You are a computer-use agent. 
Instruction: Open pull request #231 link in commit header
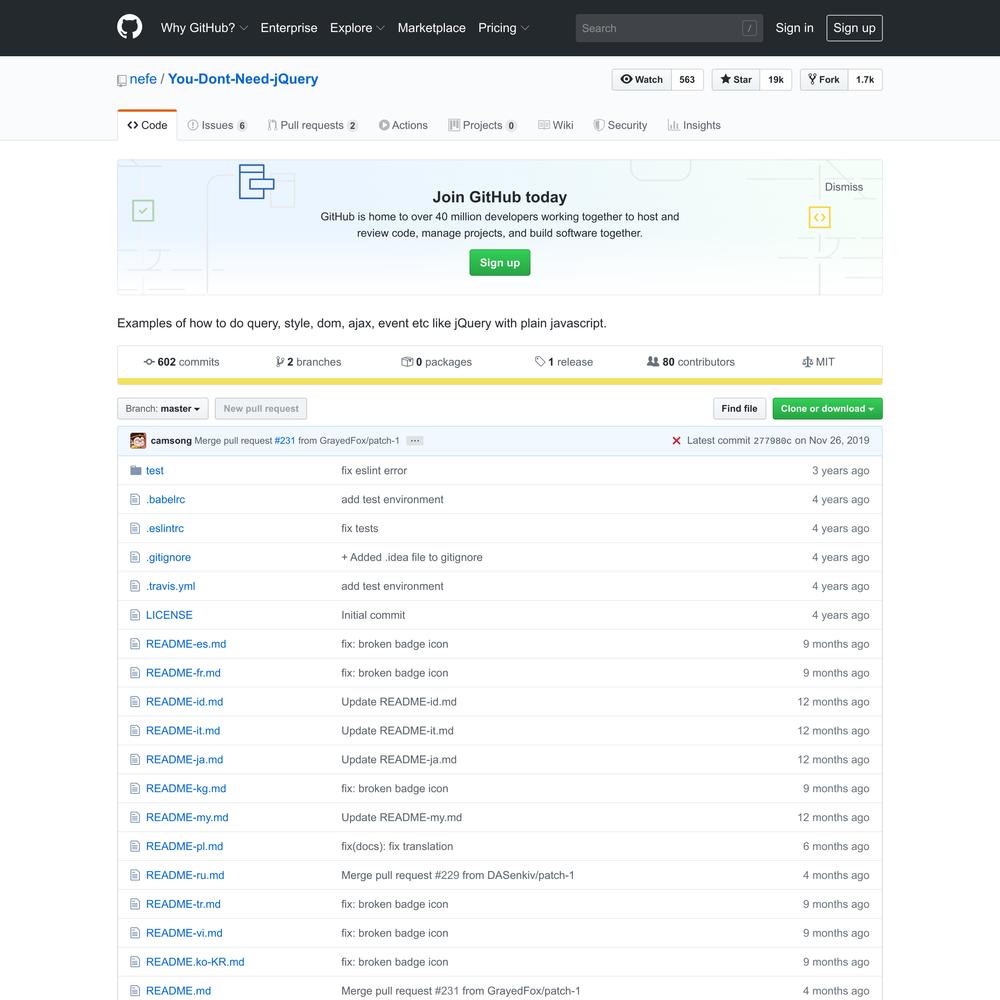coord(284,441)
